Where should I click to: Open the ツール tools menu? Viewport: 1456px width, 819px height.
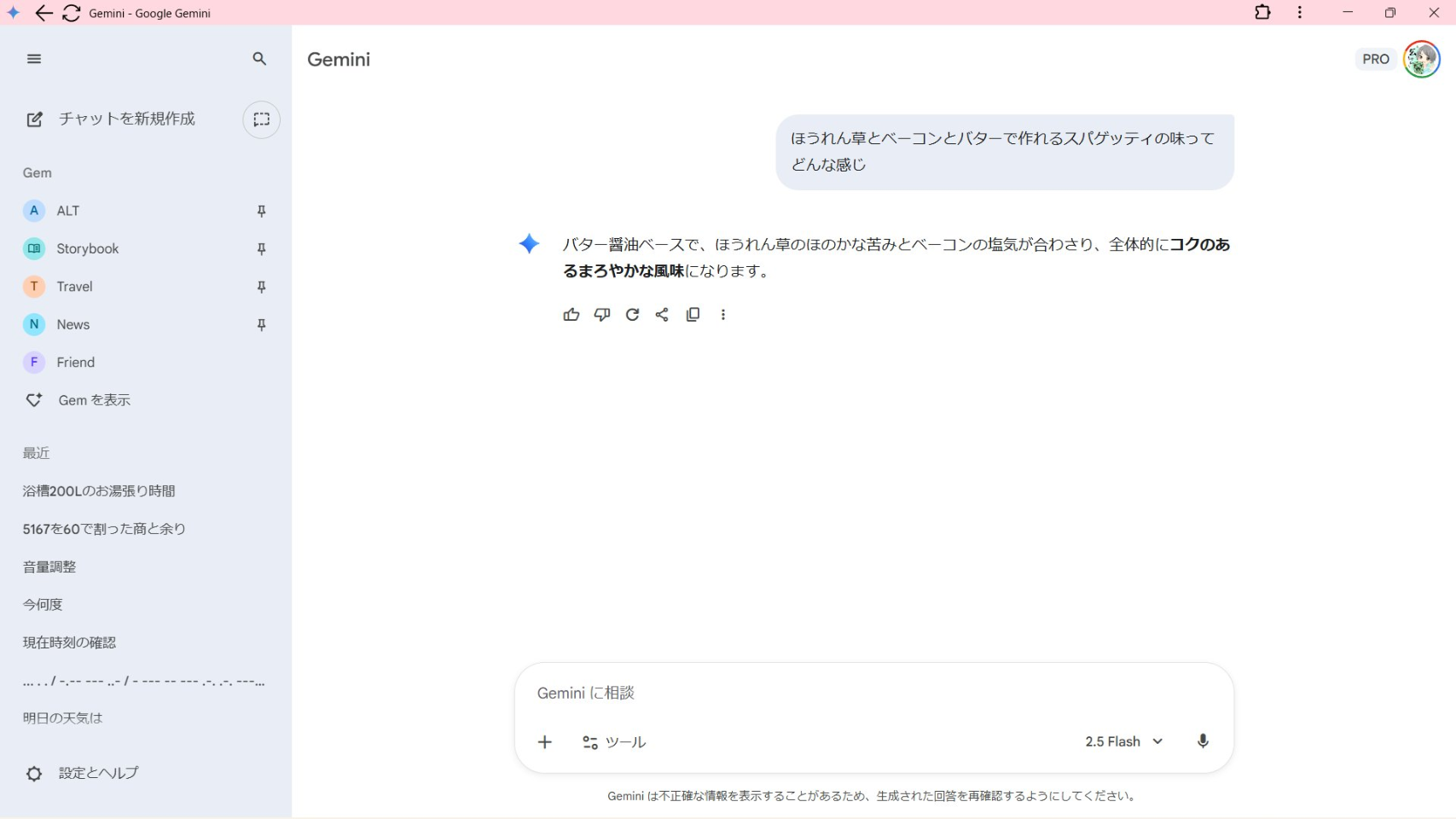(x=614, y=742)
